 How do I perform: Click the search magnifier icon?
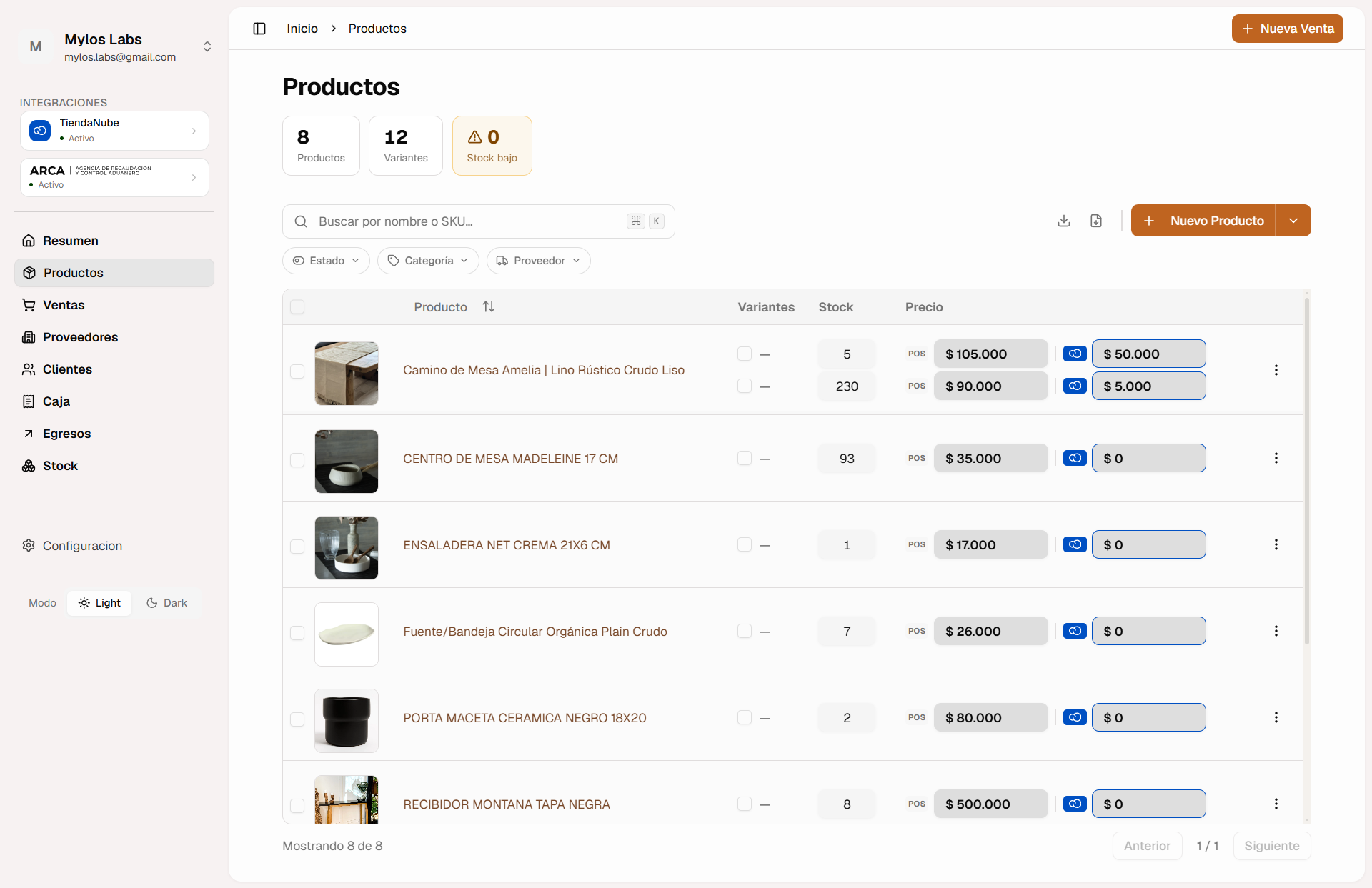coord(301,221)
